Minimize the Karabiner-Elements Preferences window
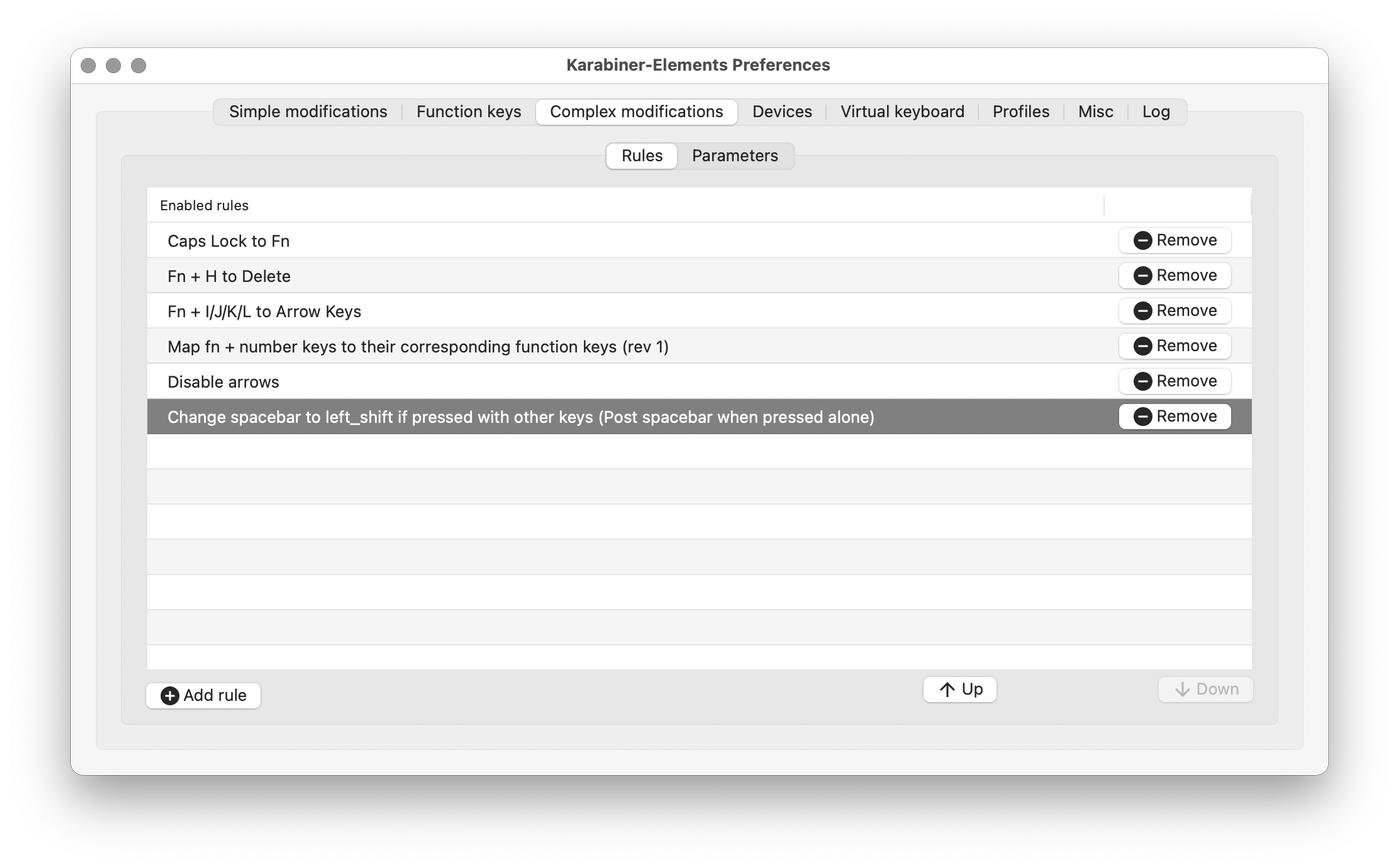The width and height of the screenshot is (1400, 868). 113,66
